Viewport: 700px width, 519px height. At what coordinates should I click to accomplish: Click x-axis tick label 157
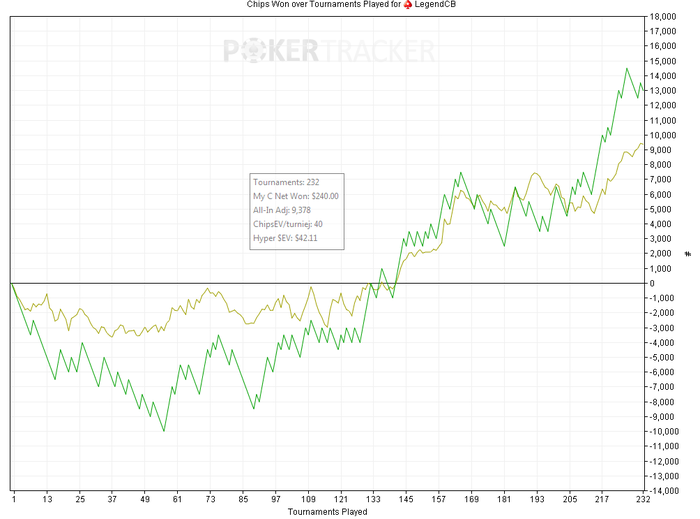point(438,499)
